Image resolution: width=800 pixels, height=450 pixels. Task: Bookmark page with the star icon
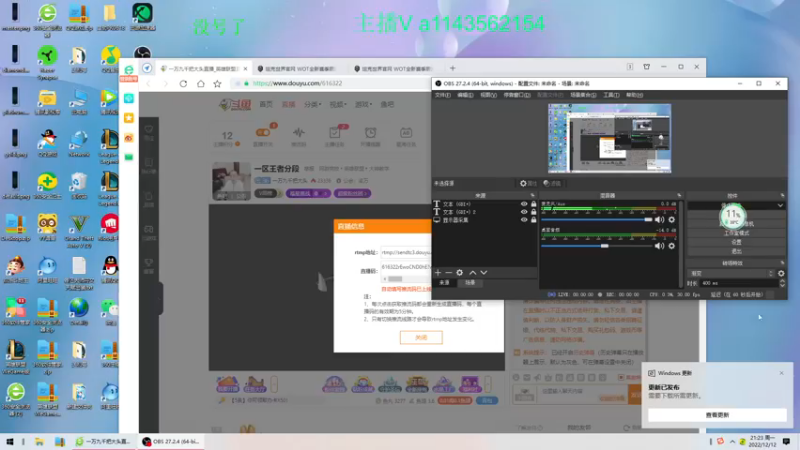[x=217, y=84]
